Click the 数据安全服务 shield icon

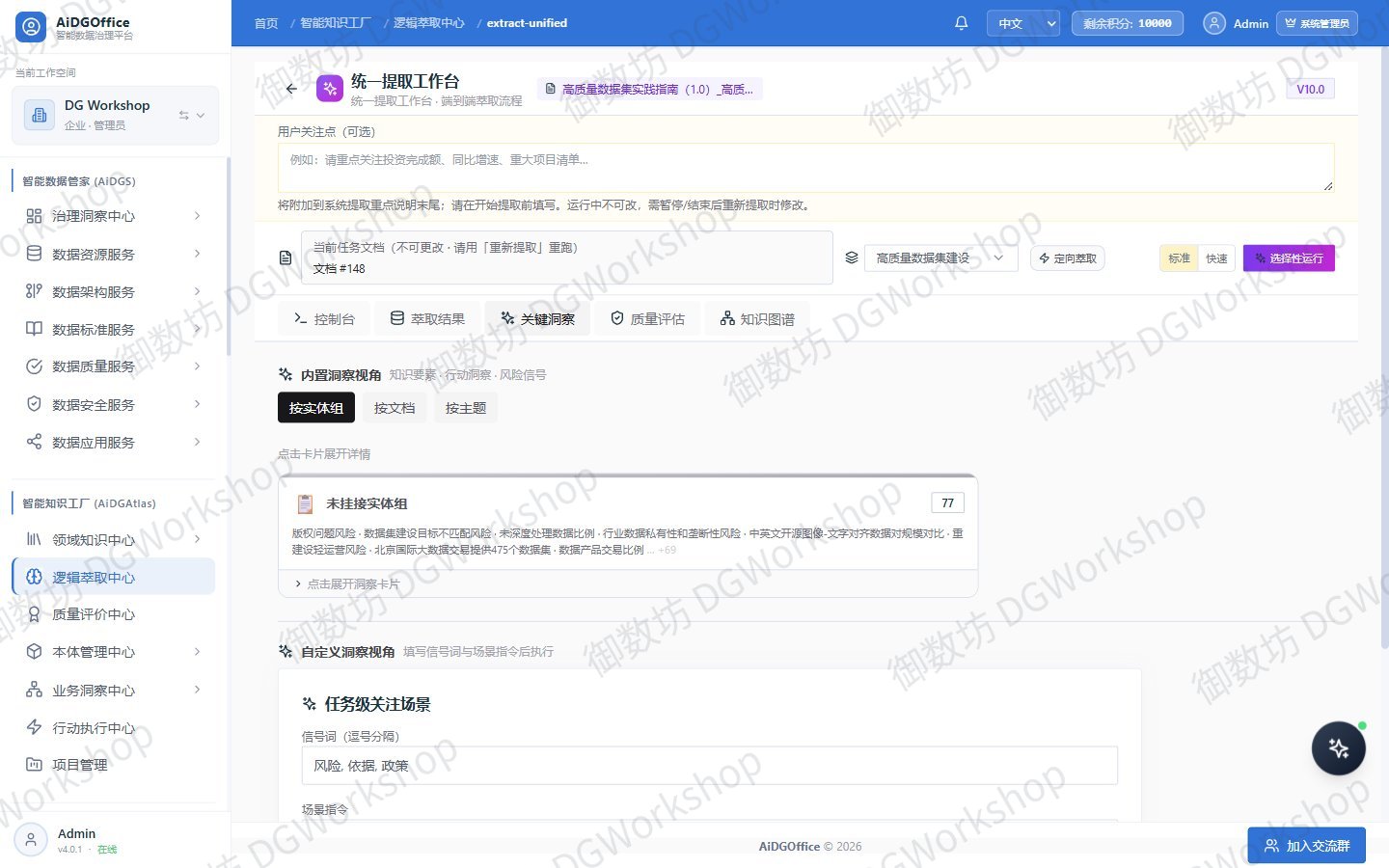coord(34,404)
